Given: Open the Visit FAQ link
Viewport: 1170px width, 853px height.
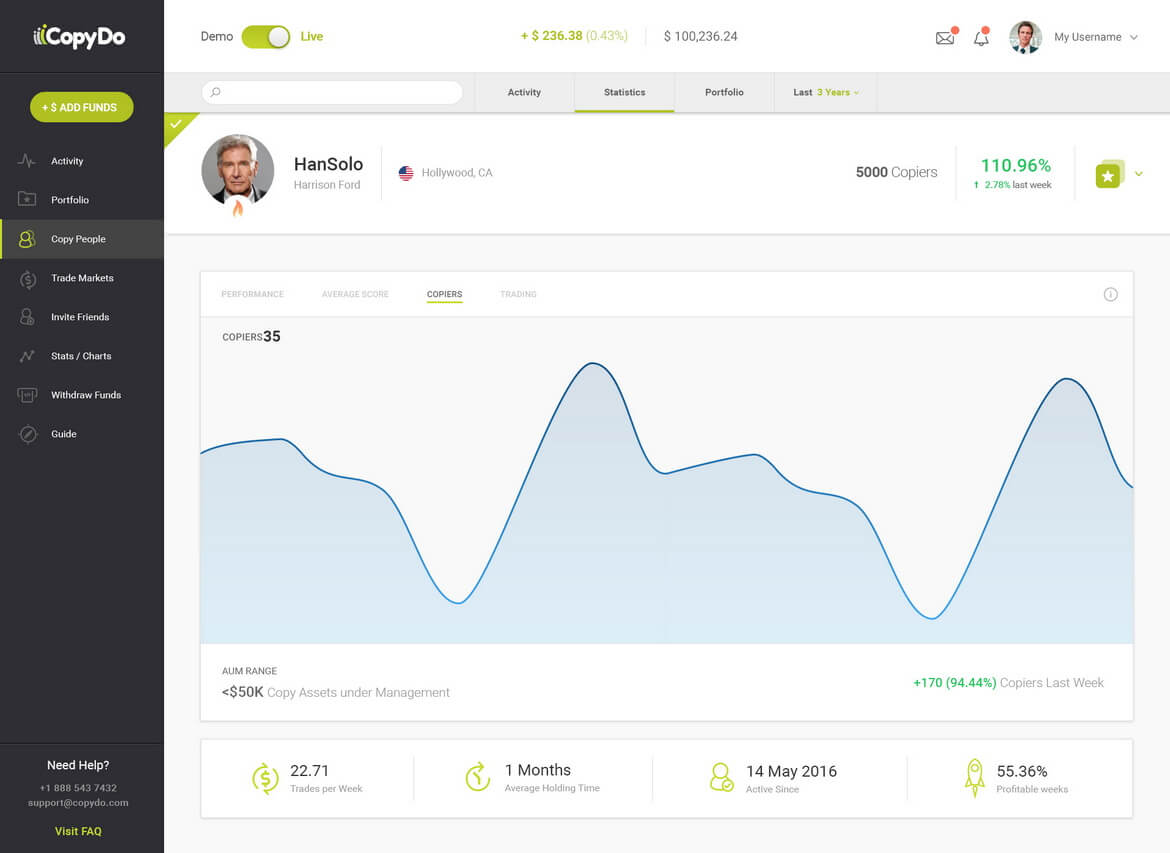Looking at the screenshot, I should [x=78, y=831].
